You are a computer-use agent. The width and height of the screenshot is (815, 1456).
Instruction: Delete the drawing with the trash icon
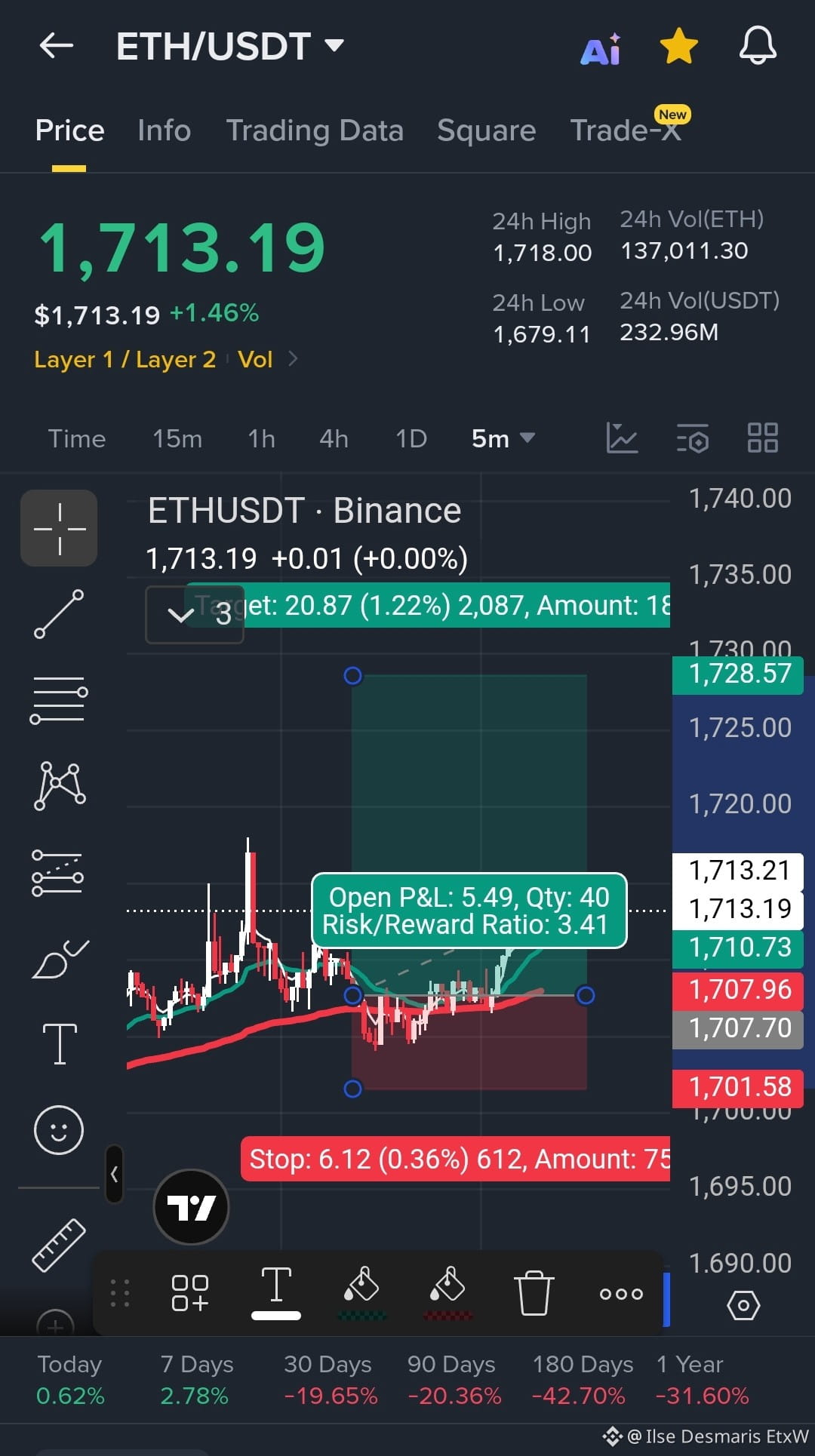[534, 1292]
